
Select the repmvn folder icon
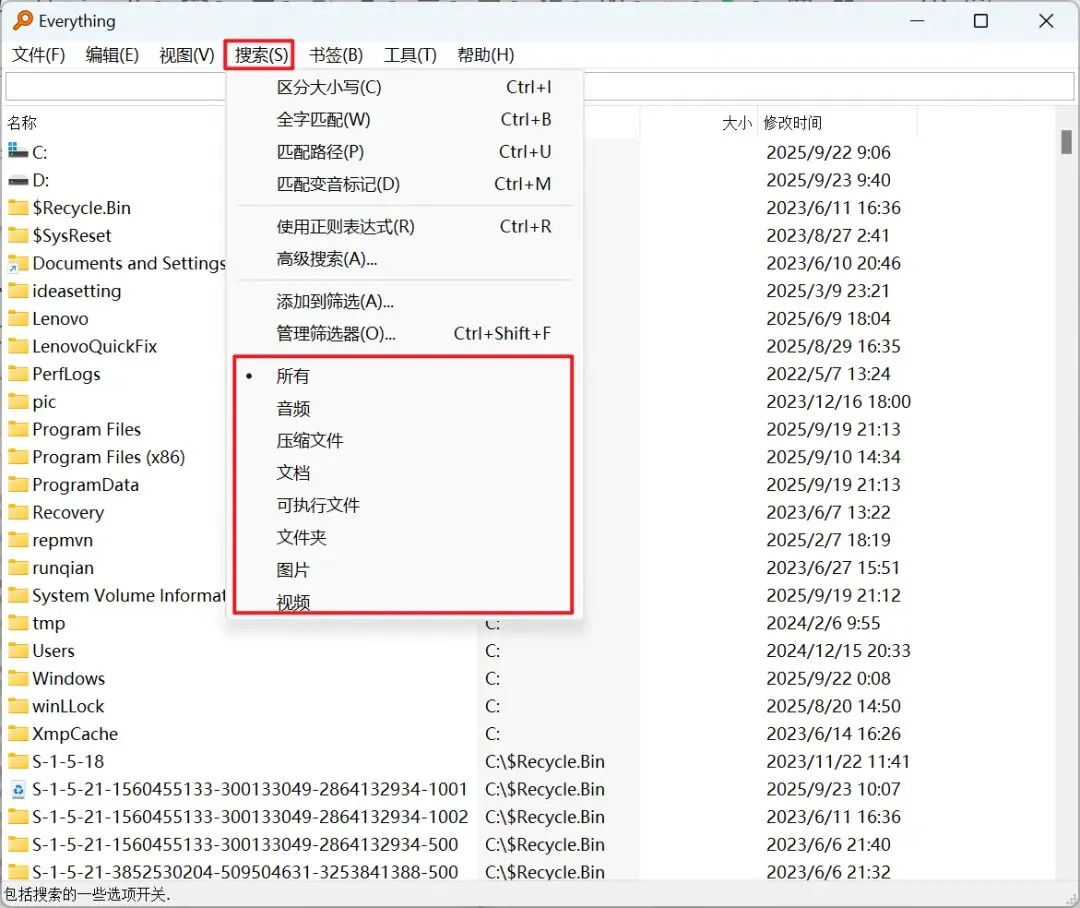(x=18, y=539)
